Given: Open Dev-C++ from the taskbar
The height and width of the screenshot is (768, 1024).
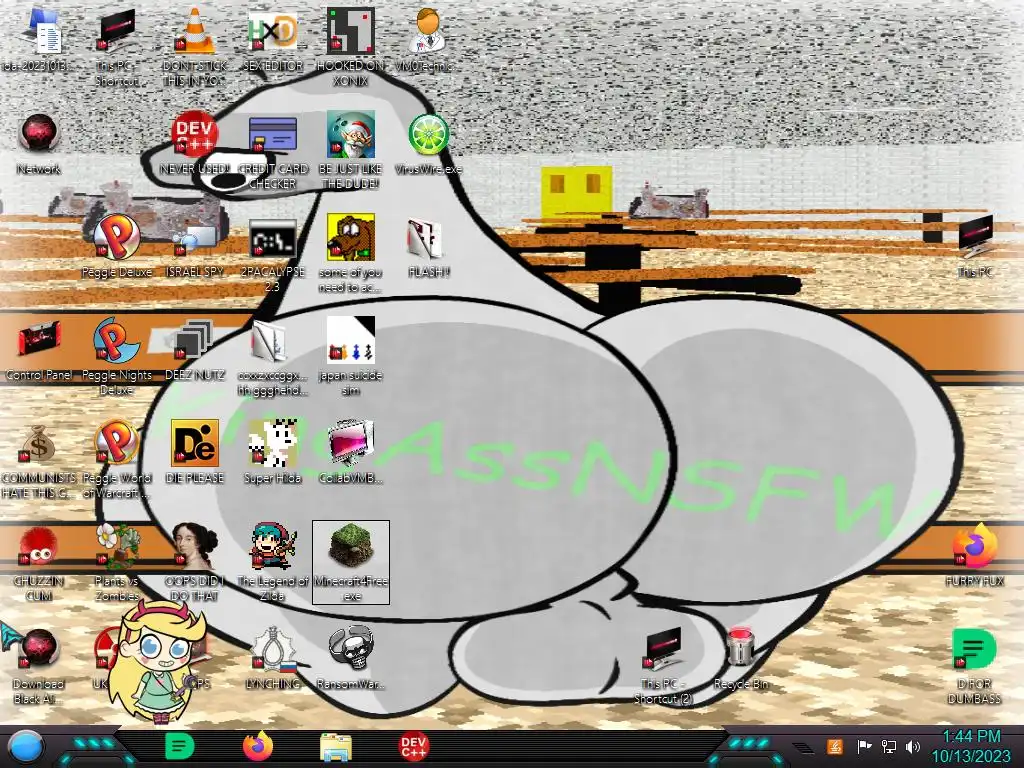Looking at the screenshot, I should point(413,746).
